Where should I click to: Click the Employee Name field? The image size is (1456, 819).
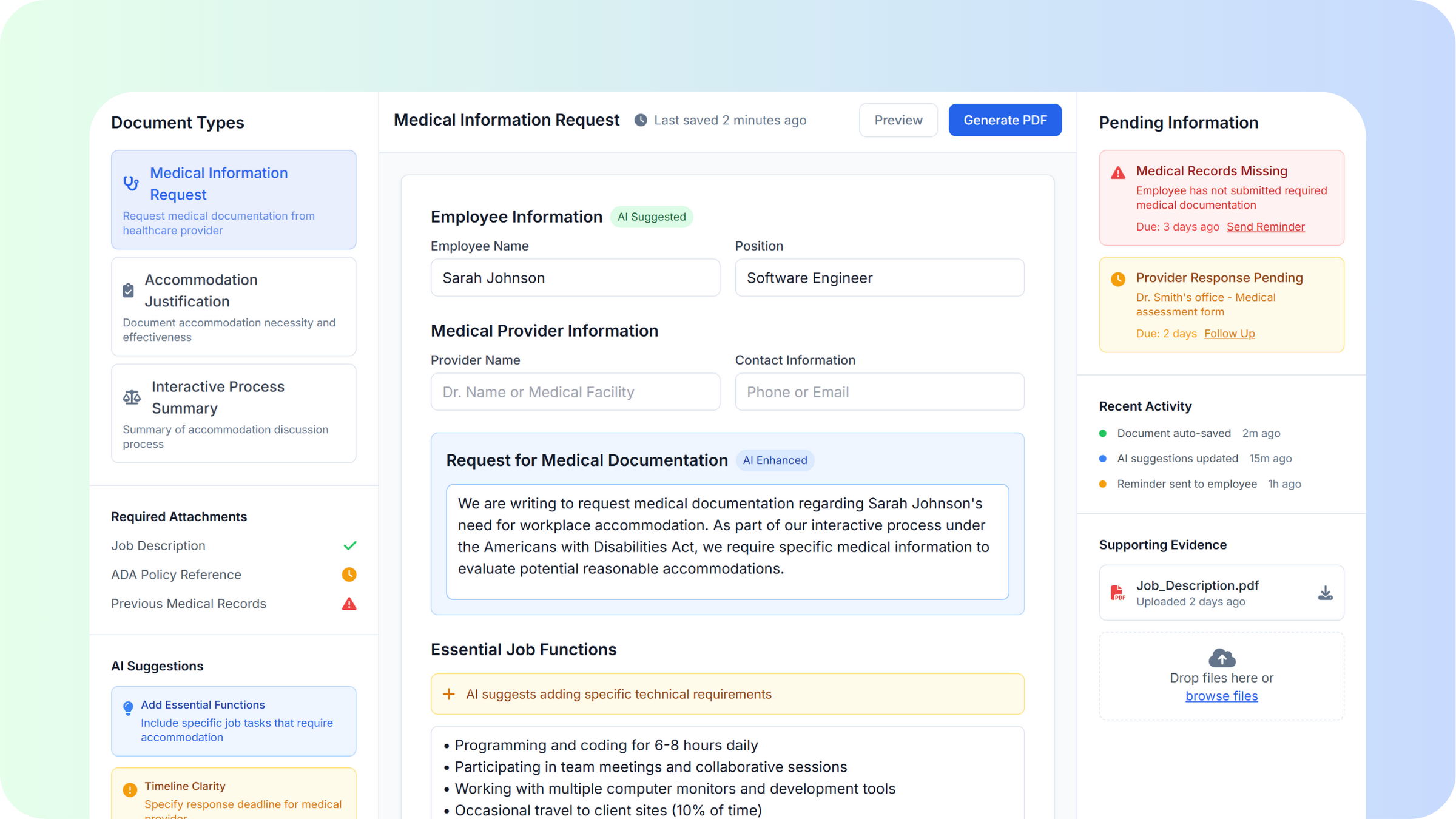coord(575,278)
